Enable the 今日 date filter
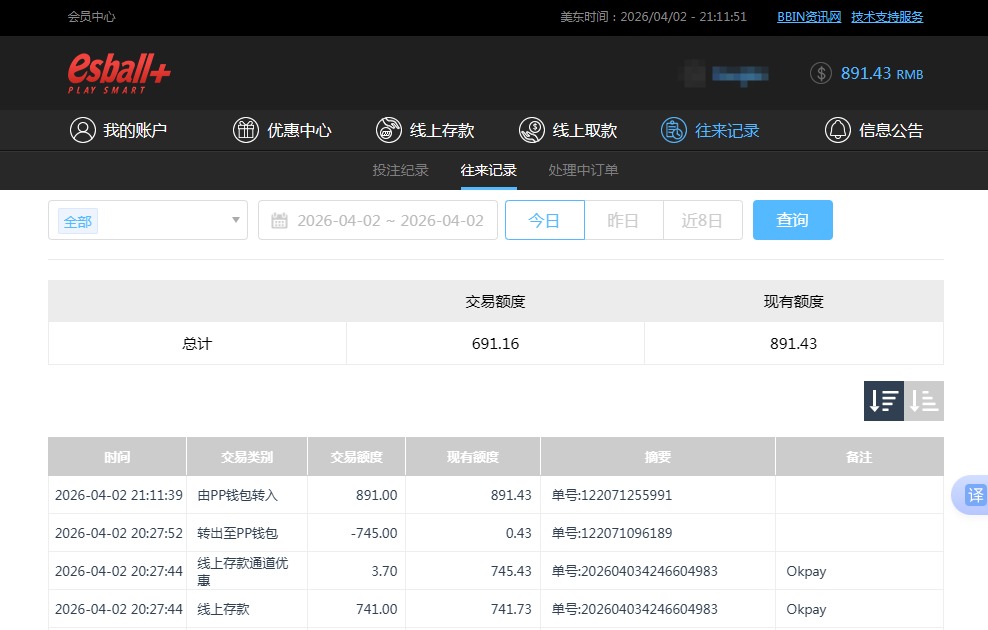The width and height of the screenshot is (988, 630). pos(544,219)
